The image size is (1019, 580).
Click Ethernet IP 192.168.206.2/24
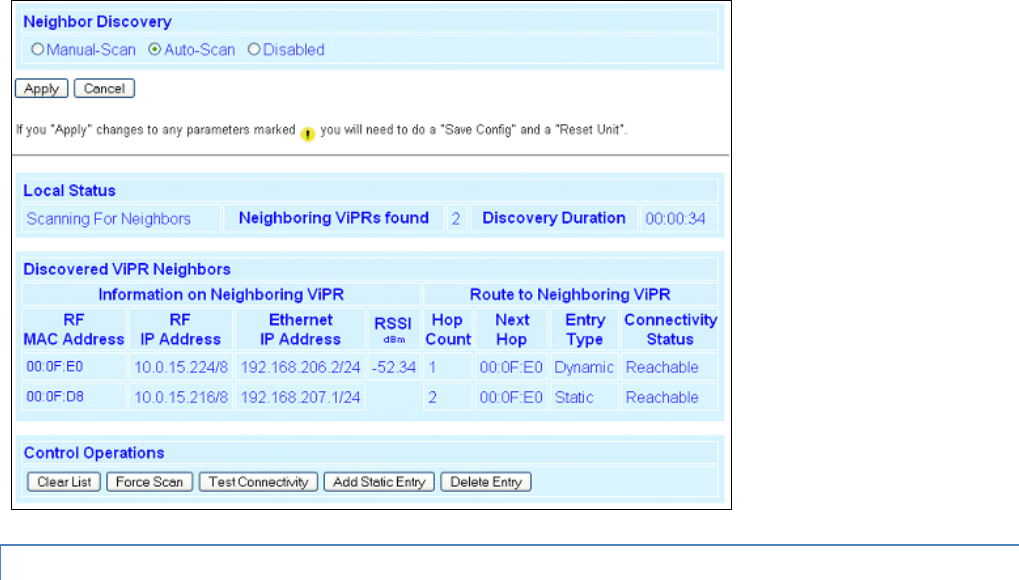(x=300, y=367)
